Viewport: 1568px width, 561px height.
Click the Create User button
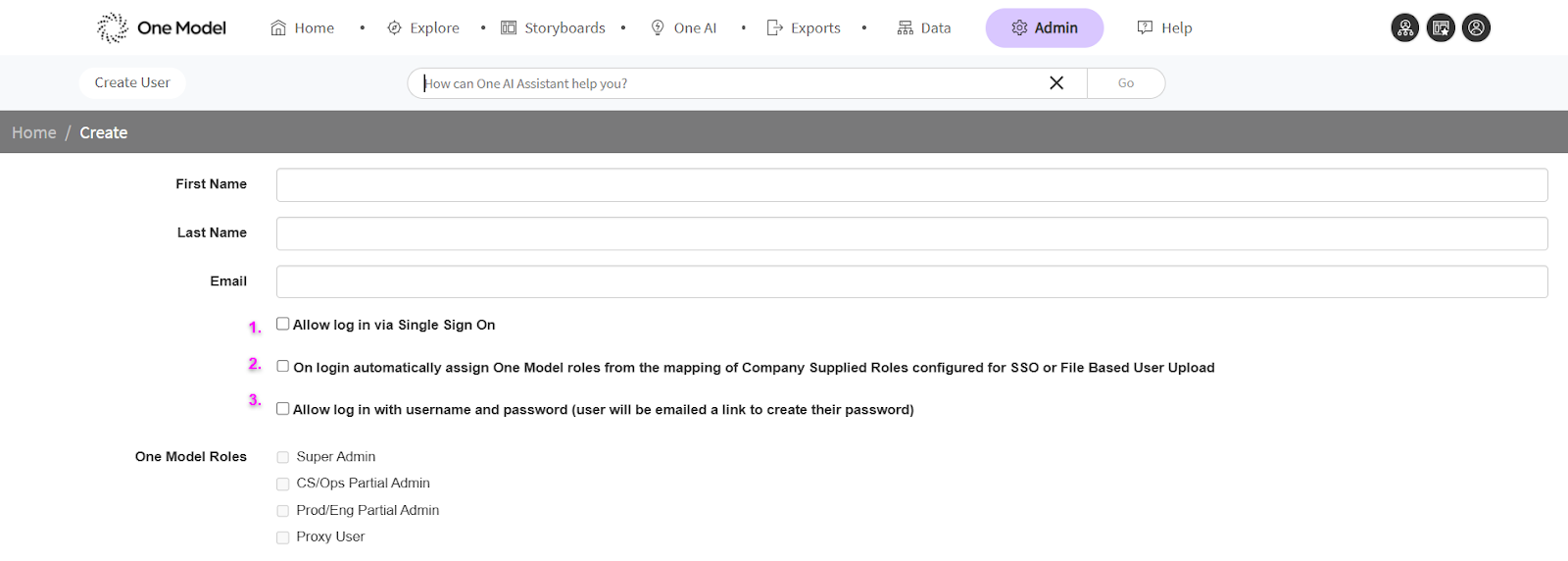coord(132,82)
